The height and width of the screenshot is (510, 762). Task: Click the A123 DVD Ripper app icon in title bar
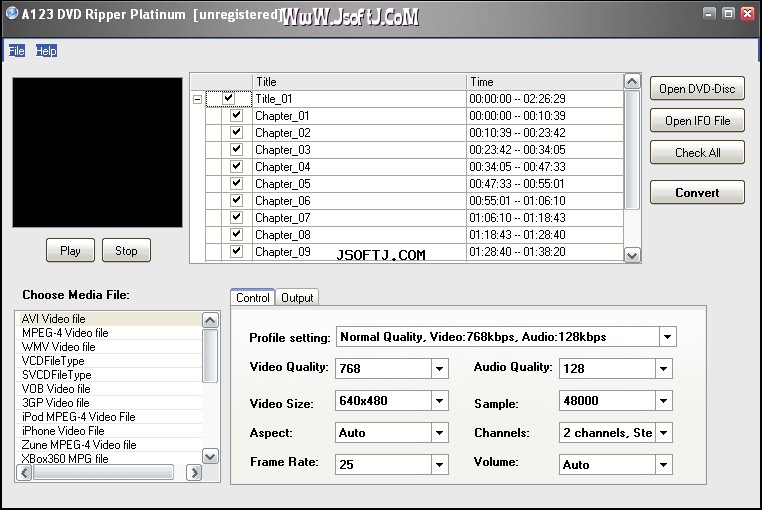(x=12, y=13)
